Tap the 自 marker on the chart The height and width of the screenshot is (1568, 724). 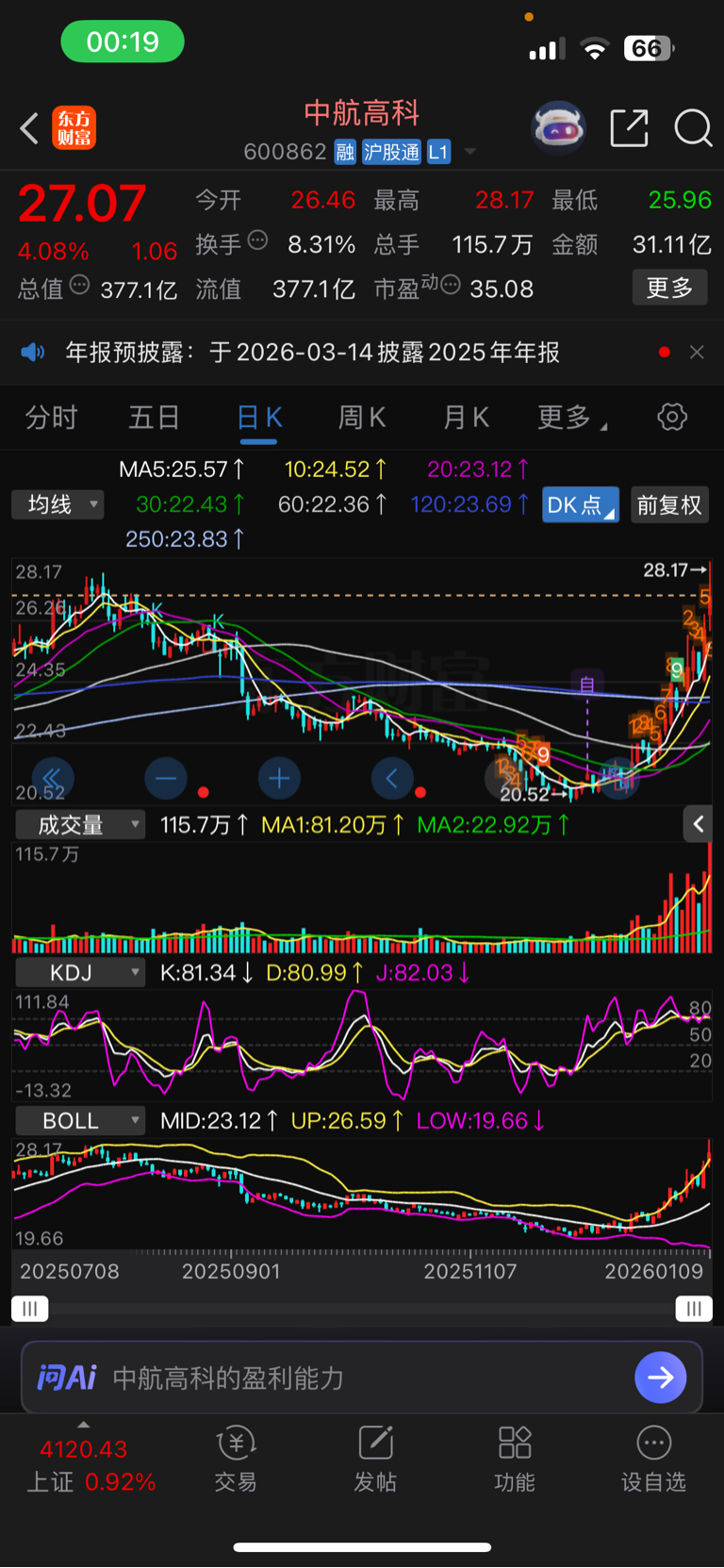(586, 683)
